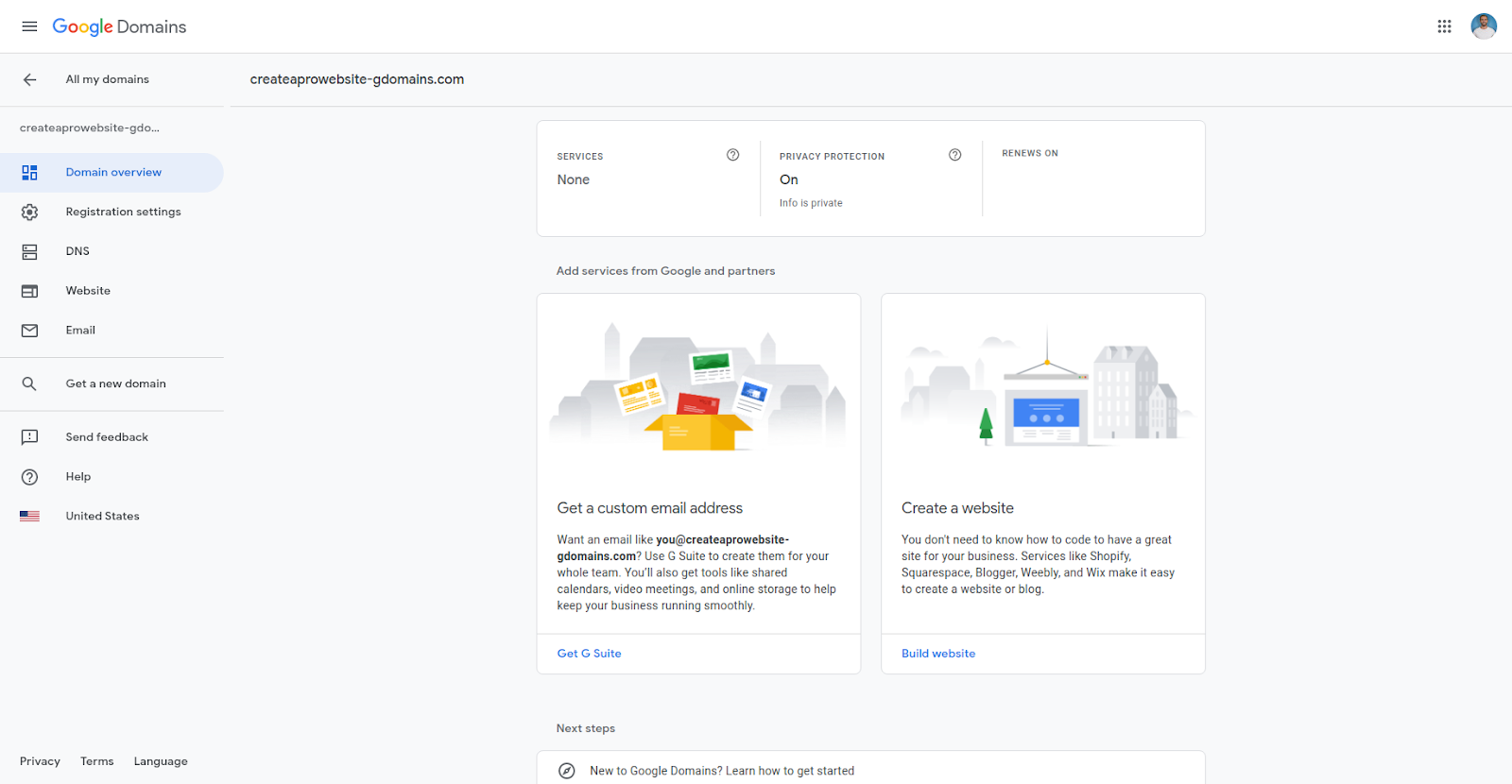The image size is (1512, 784).
Task: Go back using the arrow icon
Action: (30, 79)
